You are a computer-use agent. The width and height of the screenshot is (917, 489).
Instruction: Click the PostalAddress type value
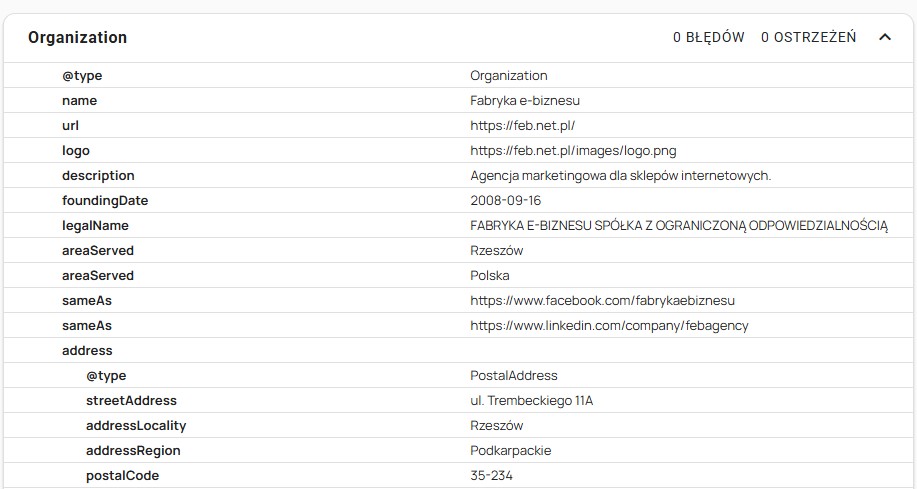513,376
